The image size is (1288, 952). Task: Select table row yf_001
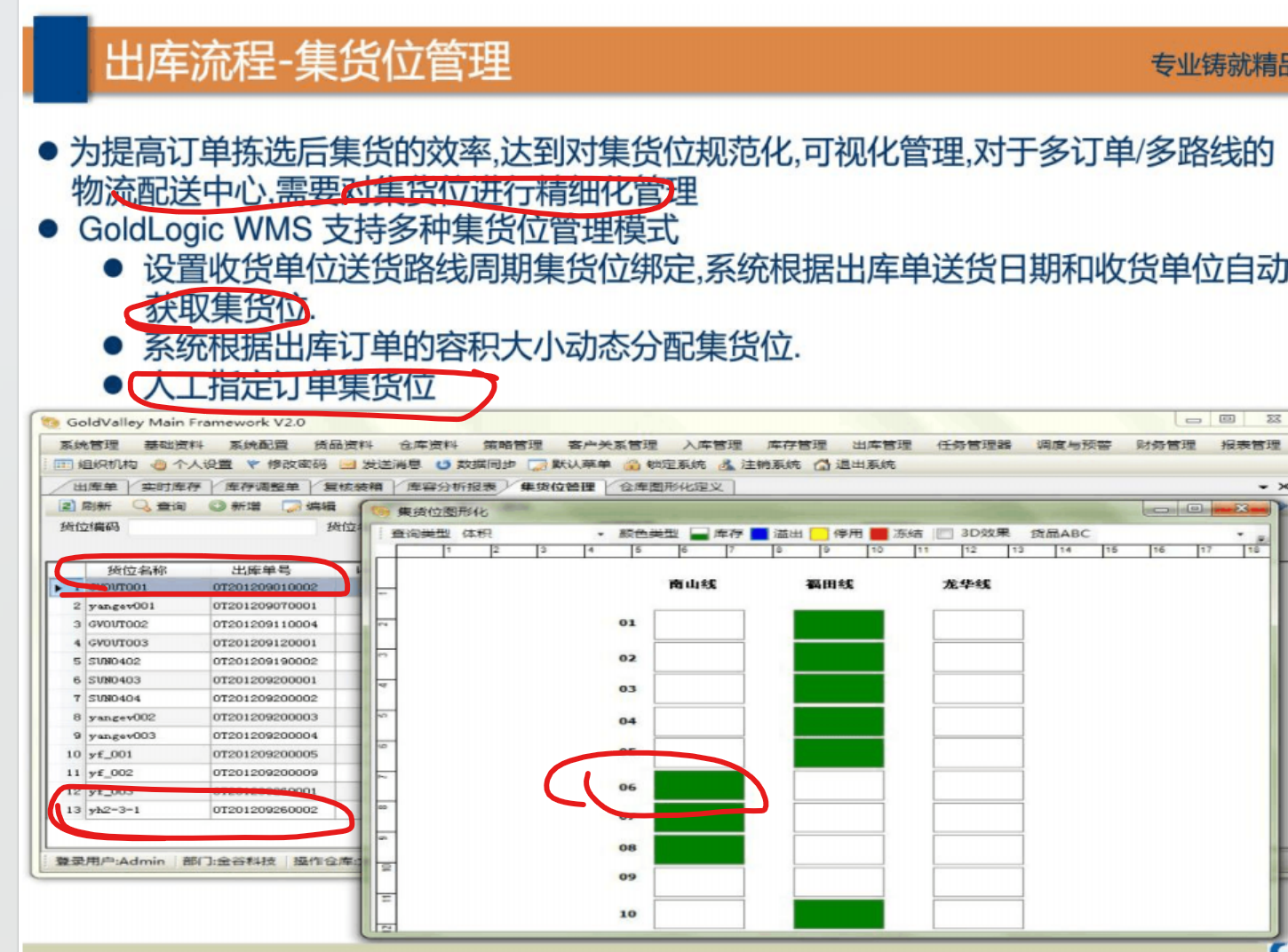pyautogui.click(x=204, y=754)
